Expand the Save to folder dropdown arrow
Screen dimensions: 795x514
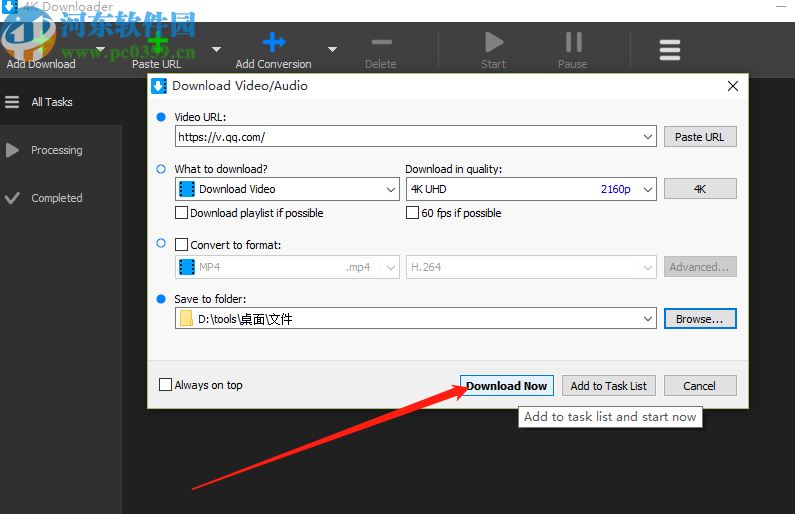[x=647, y=318]
